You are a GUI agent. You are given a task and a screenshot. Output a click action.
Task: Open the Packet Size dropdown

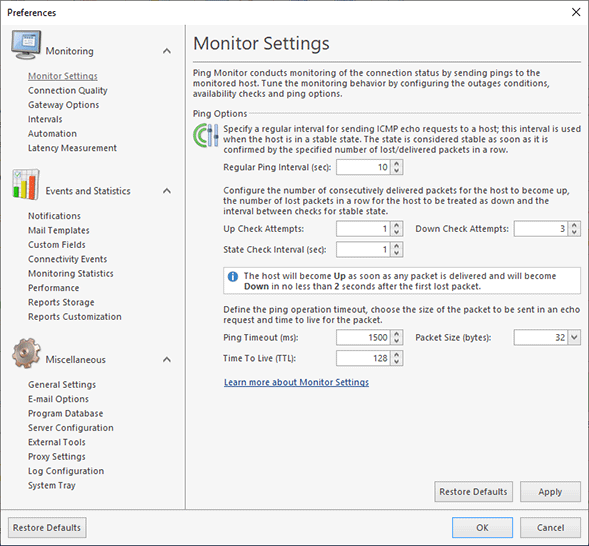(x=574, y=337)
